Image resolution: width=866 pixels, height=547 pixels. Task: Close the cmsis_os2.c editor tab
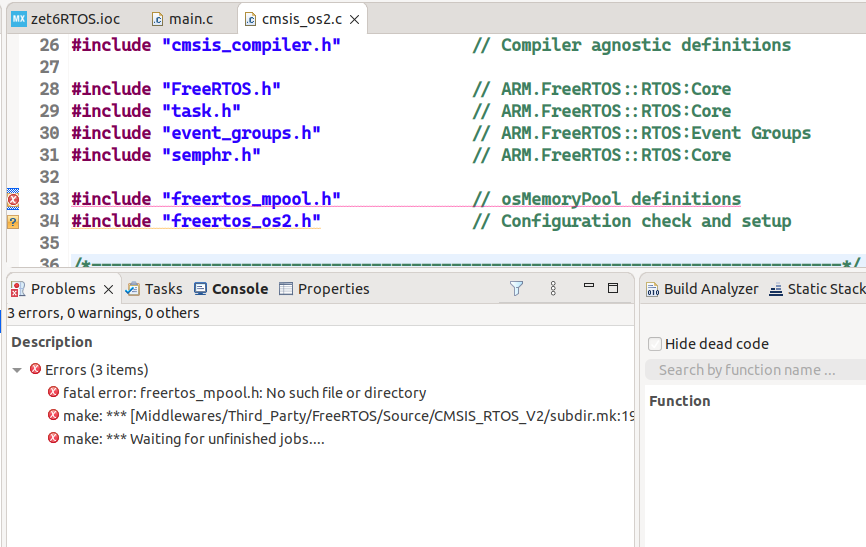click(x=356, y=18)
